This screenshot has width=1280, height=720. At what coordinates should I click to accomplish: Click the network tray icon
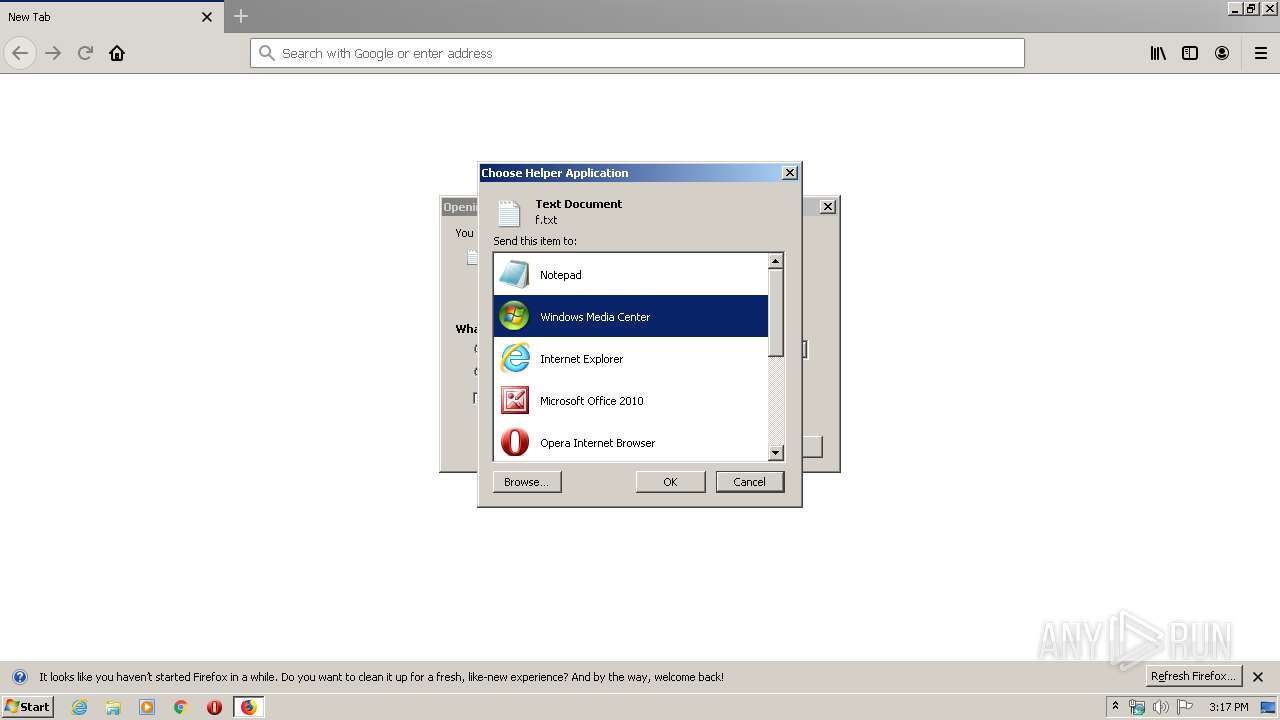coord(1137,707)
